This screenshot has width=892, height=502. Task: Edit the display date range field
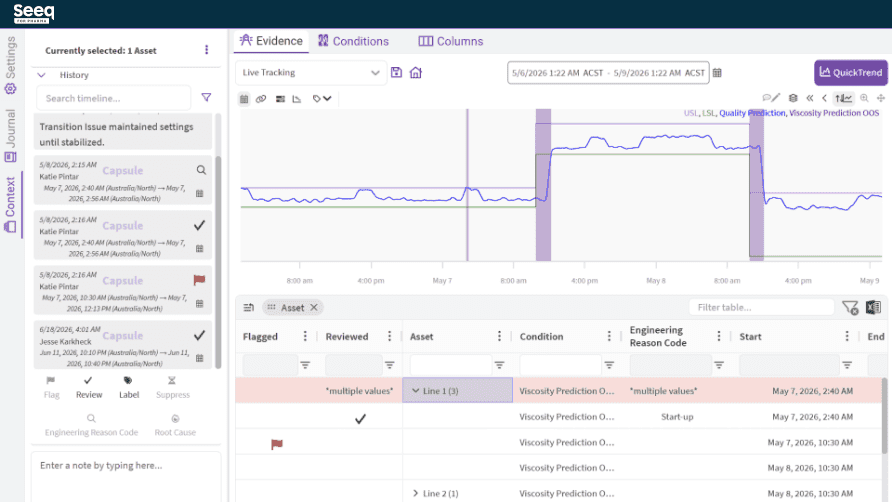tap(608, 73)
